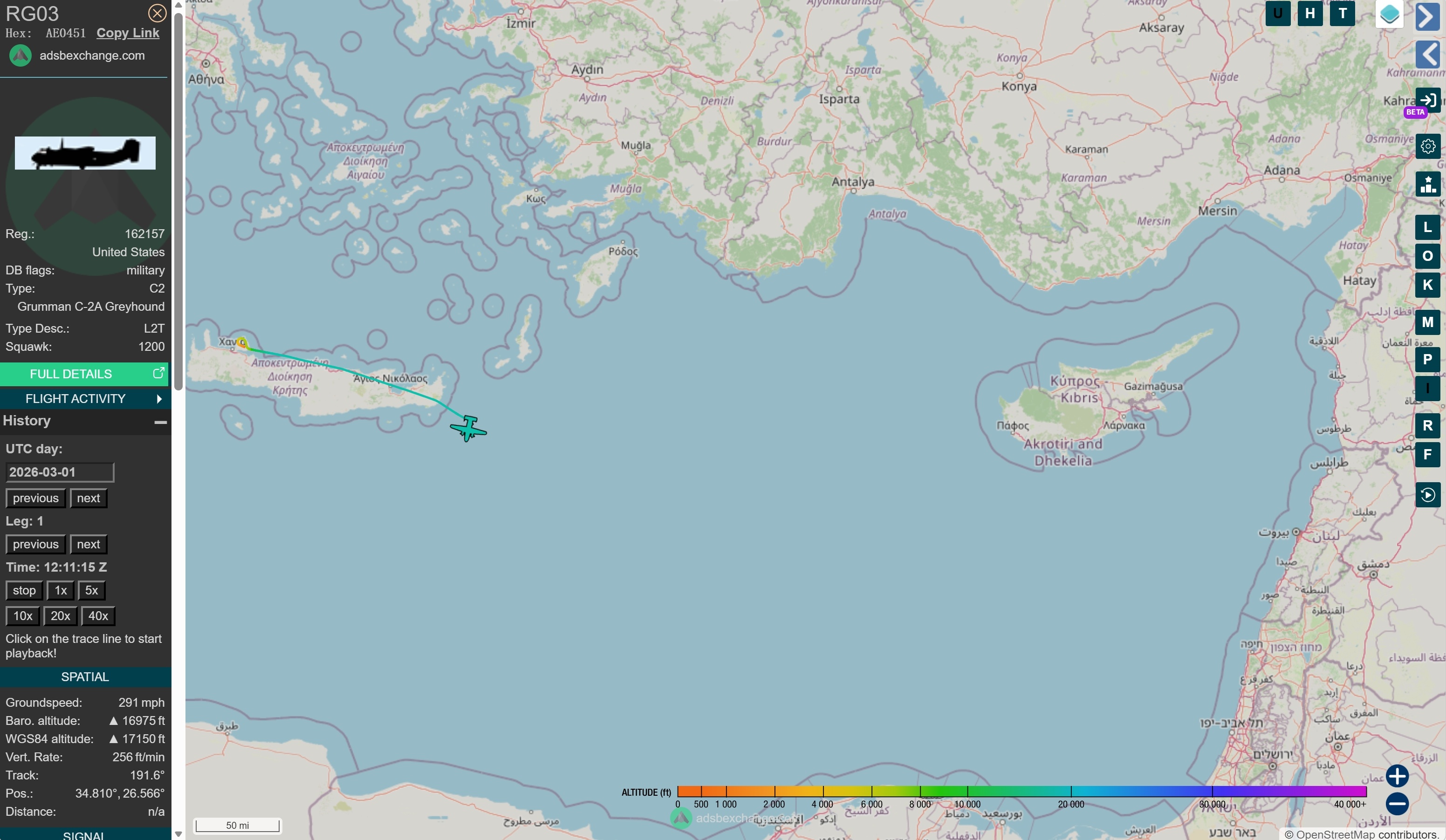Open the map layers selector icon

pos(1389,14)
